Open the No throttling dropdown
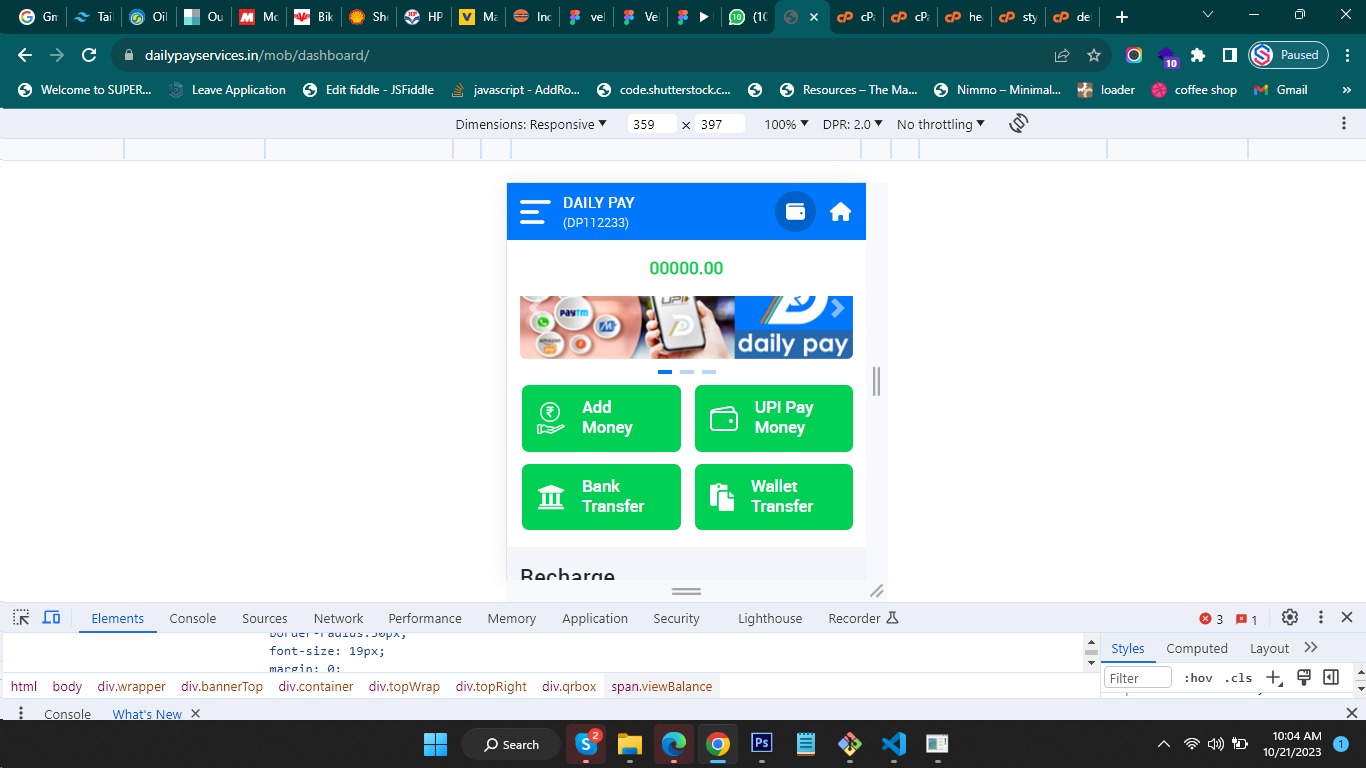 click(x=940, y=124)
